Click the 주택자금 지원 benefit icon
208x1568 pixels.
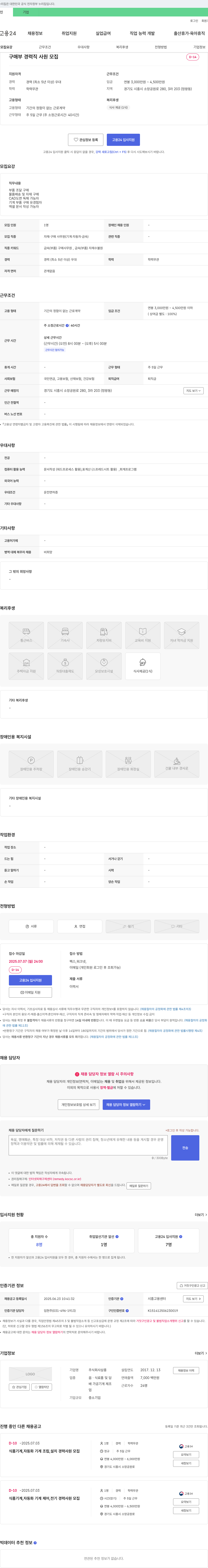(x=26, y=666)
